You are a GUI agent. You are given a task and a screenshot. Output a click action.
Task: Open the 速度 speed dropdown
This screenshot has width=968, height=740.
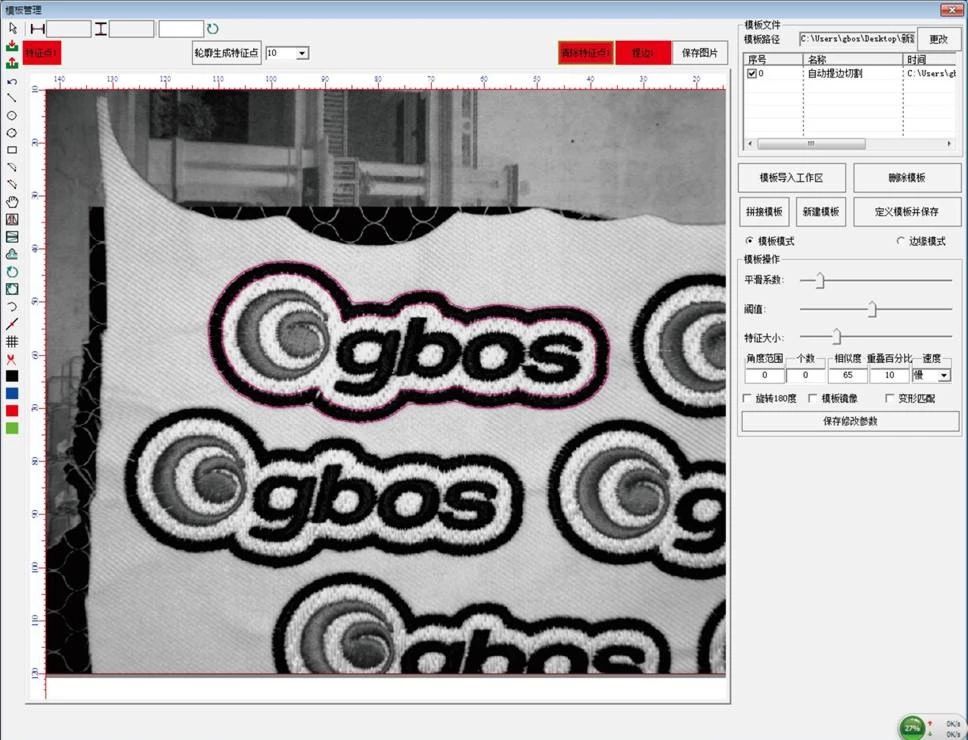coord(943,375)
